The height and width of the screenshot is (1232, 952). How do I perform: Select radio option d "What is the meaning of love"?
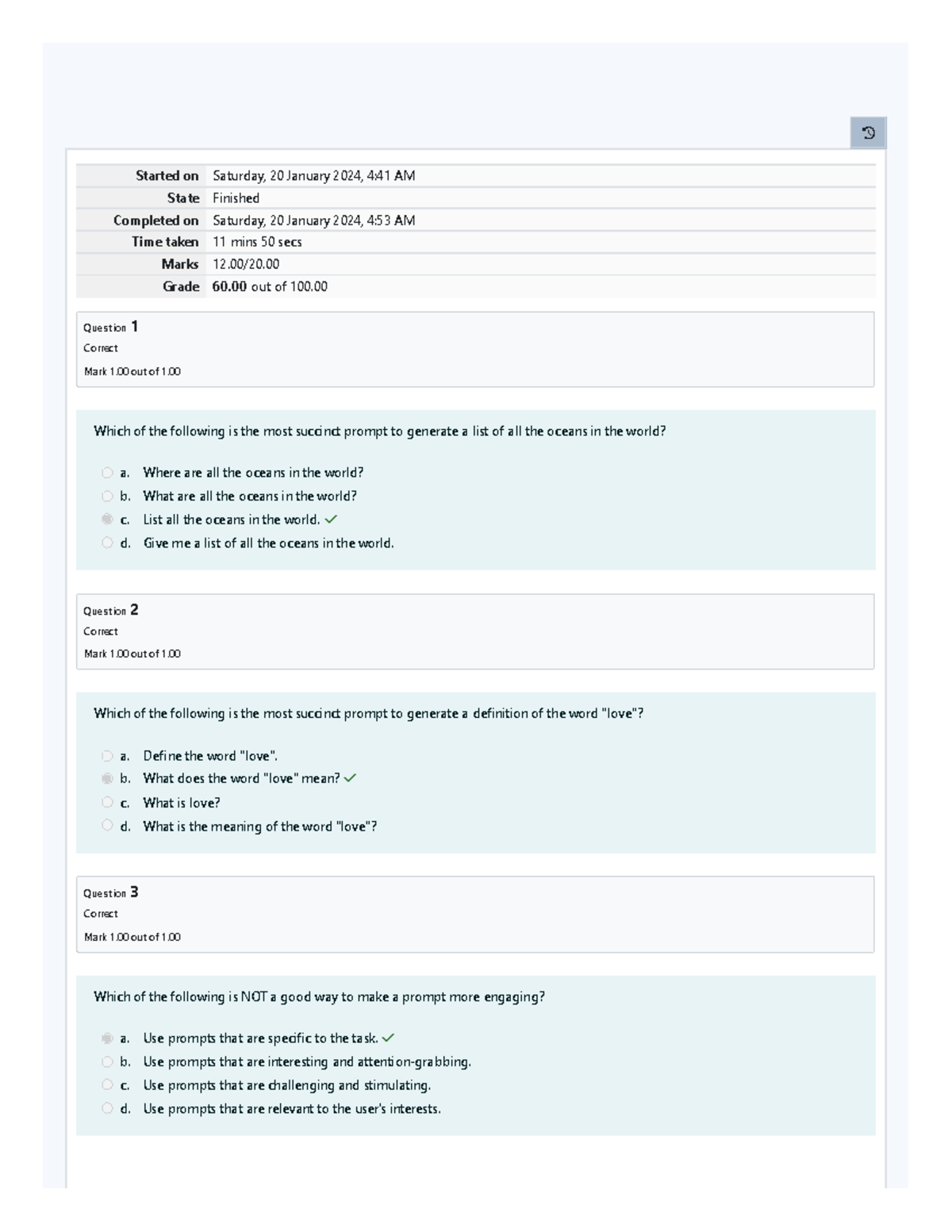click(107, 826)
